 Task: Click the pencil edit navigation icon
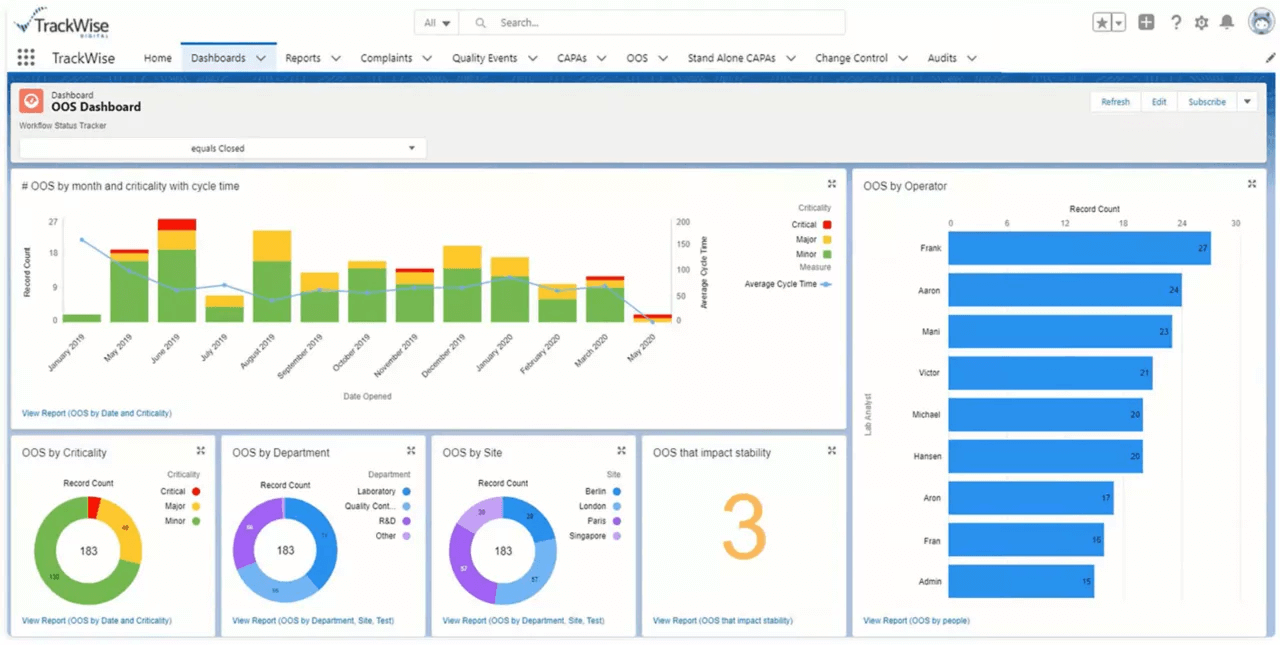[x=1270, y=58]
